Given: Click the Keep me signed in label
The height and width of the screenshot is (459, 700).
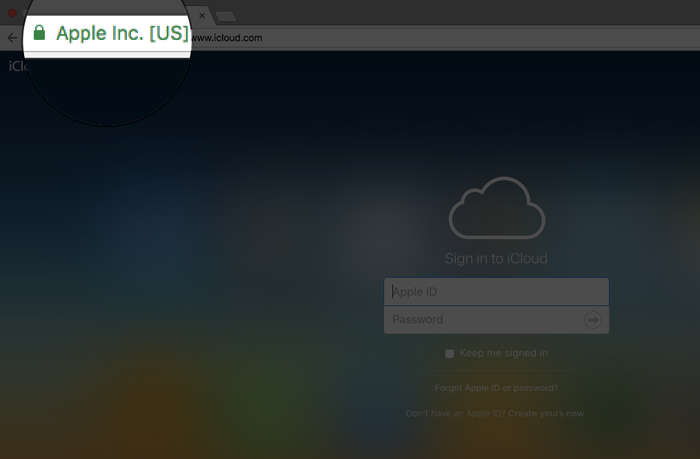Looking at the screenshot, I should [x=504, y=353].
